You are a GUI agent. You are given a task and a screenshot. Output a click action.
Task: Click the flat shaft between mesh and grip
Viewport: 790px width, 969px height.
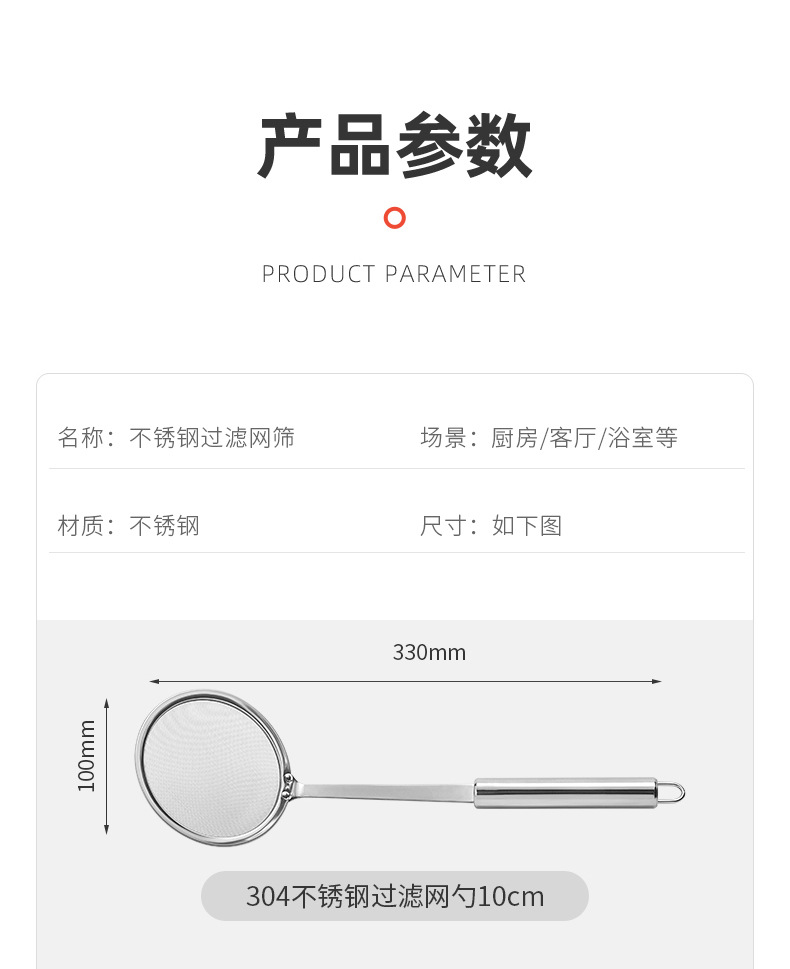385,792
